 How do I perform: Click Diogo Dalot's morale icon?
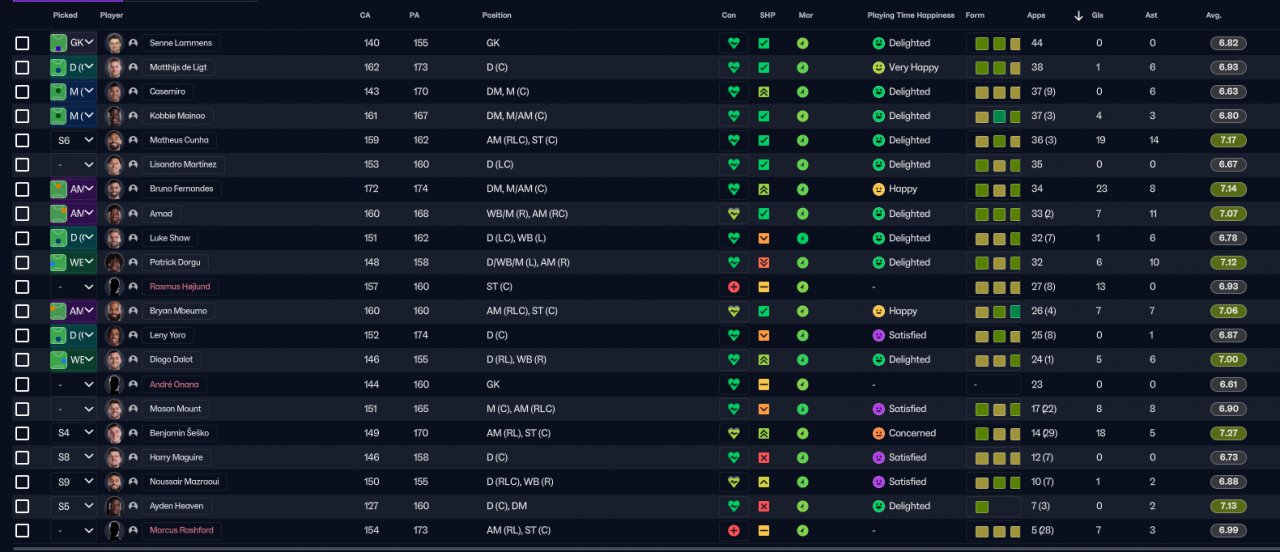802,360
